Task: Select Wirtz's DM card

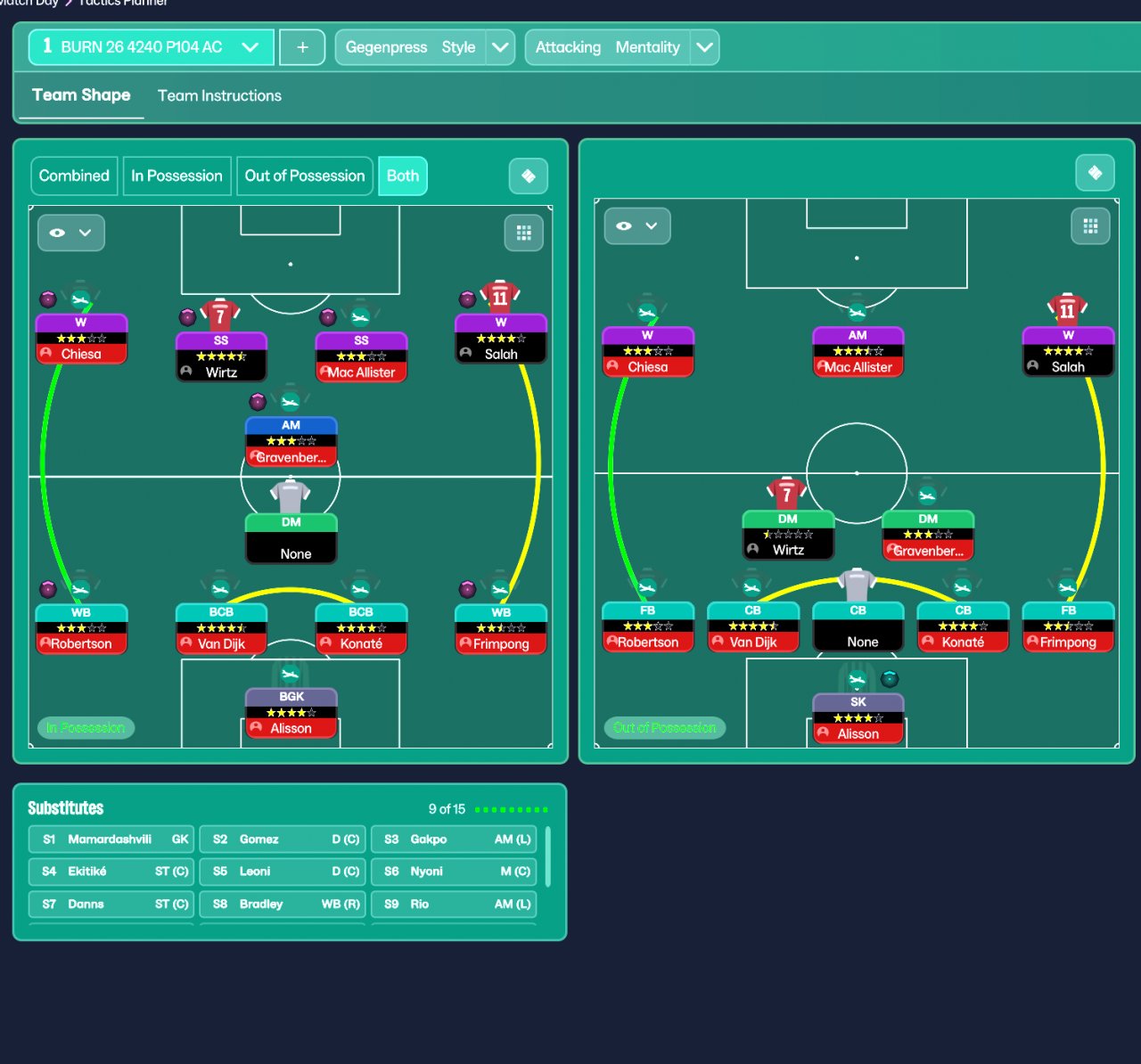Action: [788, 535]
